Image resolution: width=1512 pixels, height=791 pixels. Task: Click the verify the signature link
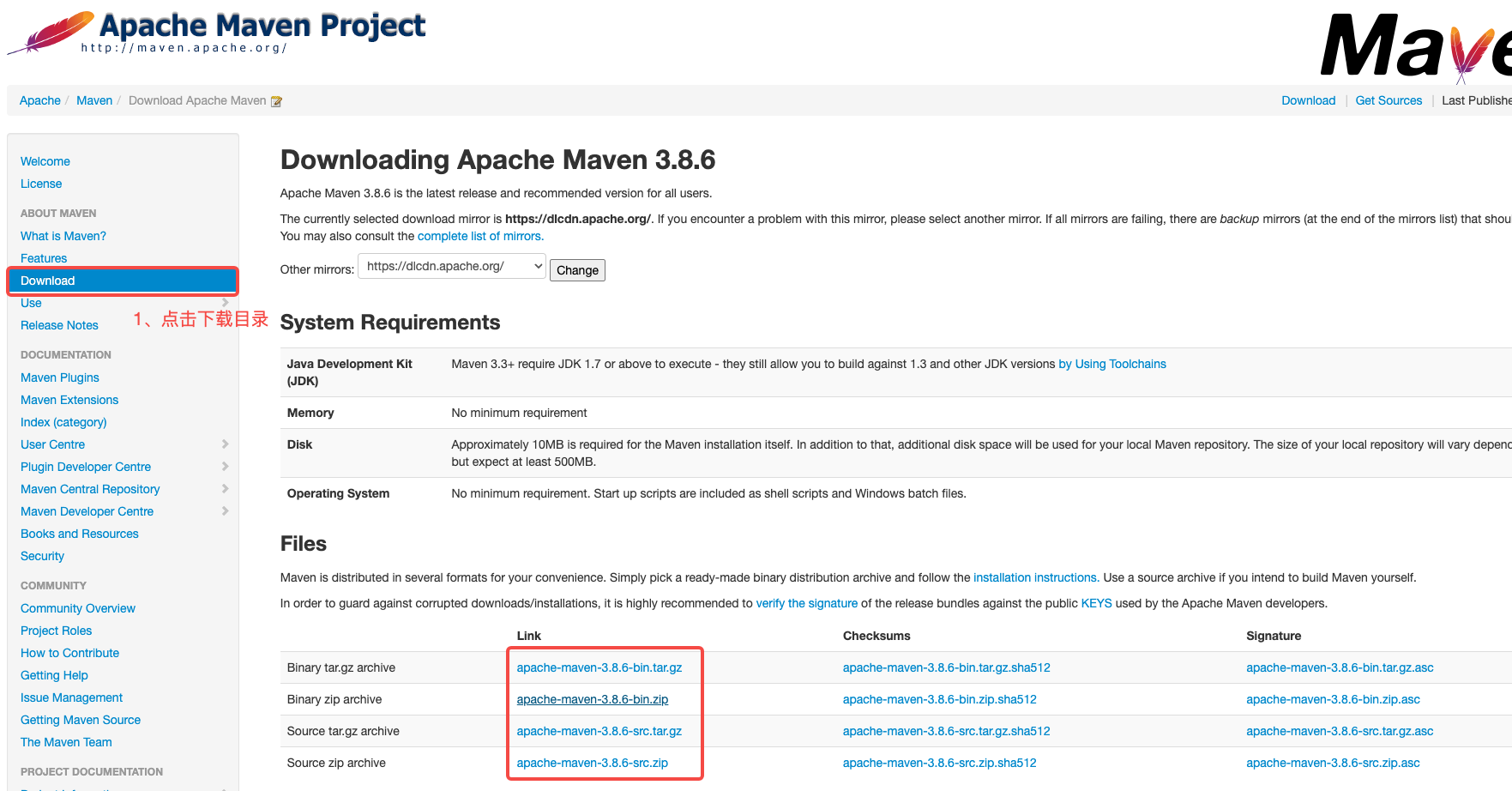point(806,603)
